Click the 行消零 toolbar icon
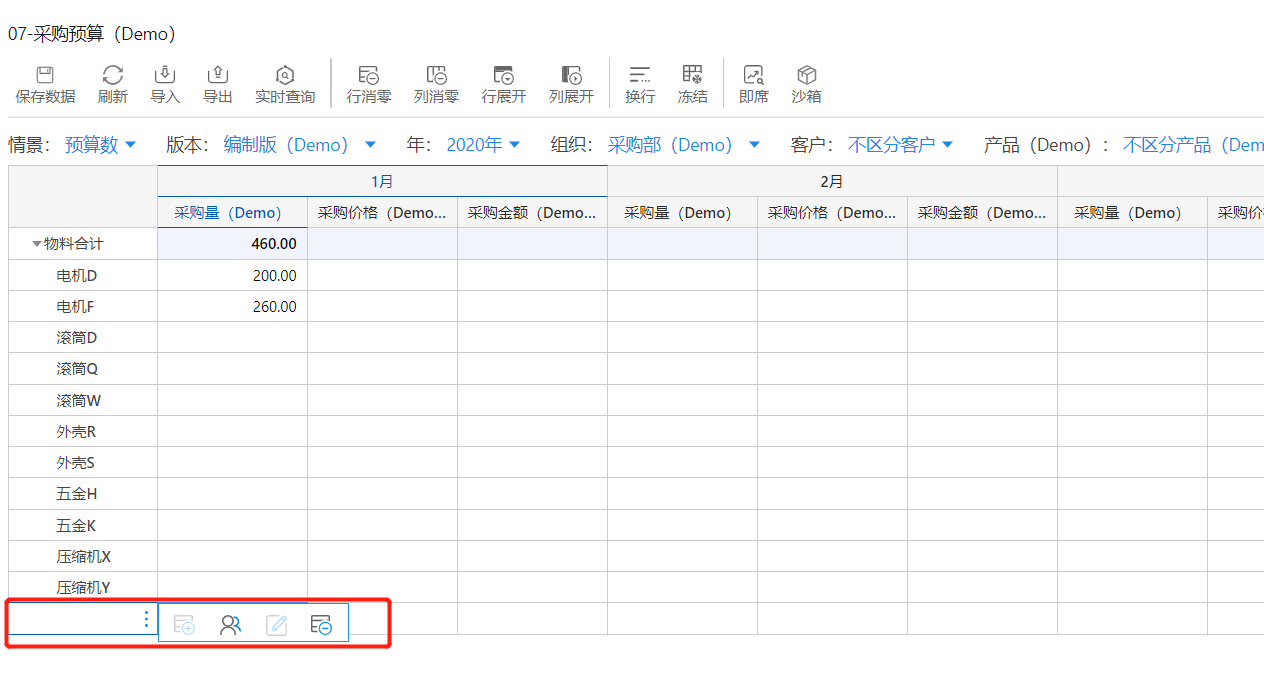 click(368, 76)
